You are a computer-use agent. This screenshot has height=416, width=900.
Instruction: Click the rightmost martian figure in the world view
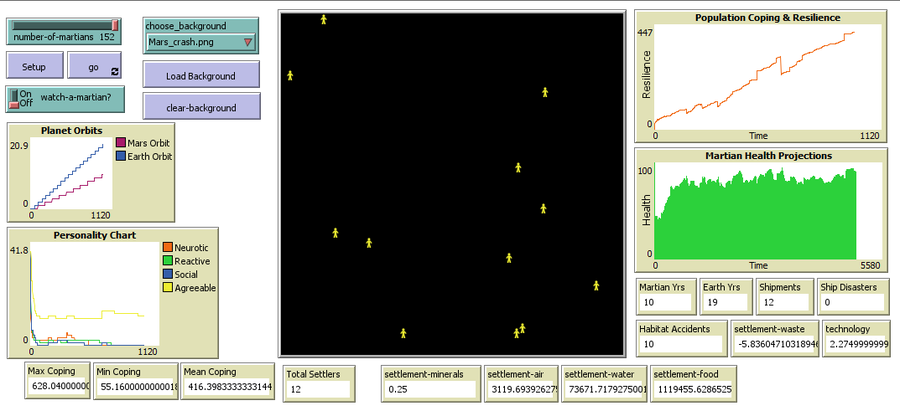click(596, 285)
